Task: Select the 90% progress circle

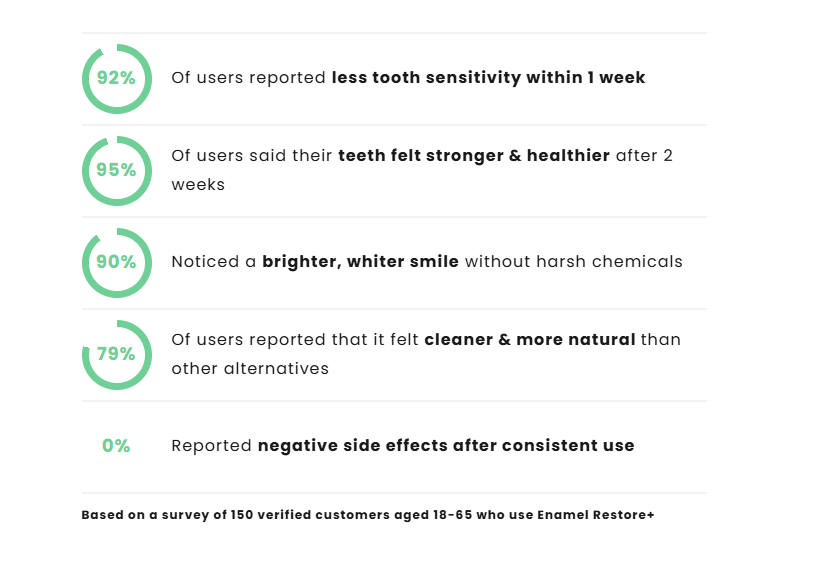Action: point(116,262)
